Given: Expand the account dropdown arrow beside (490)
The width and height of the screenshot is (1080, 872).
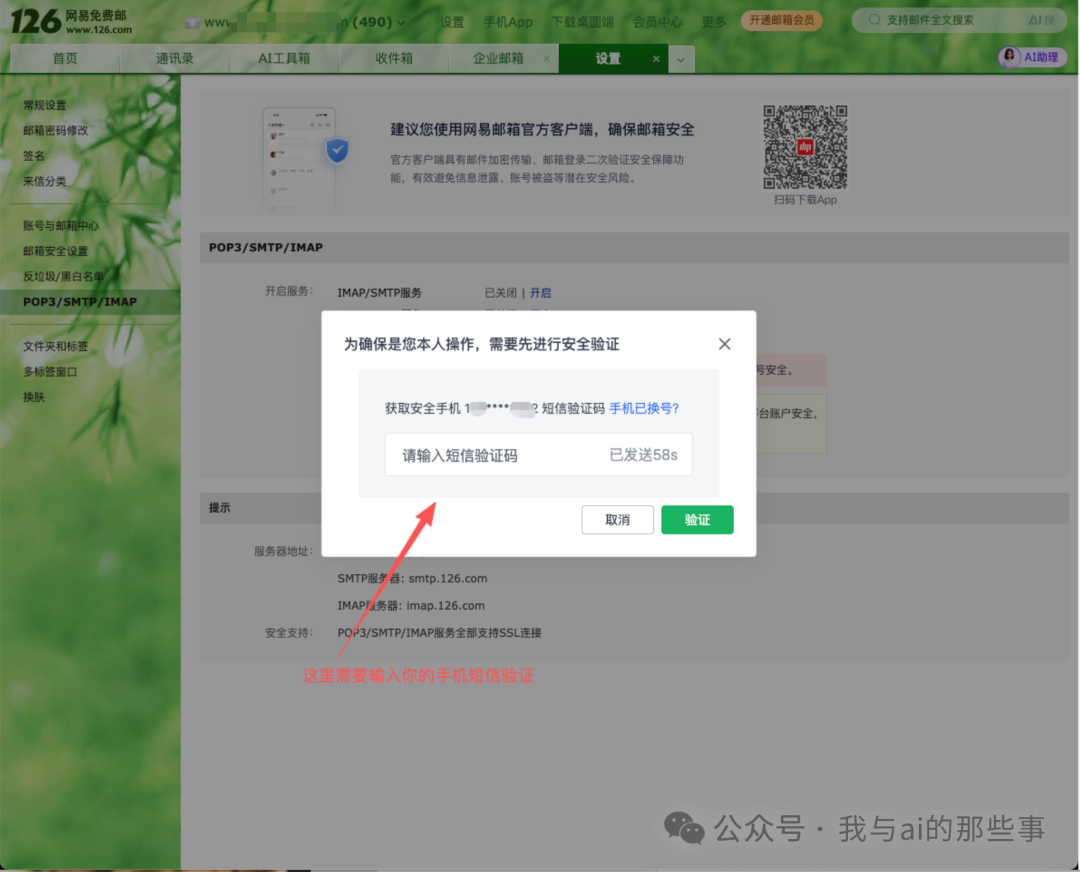Looking at the screenshot, I should (x=401, y=23).
